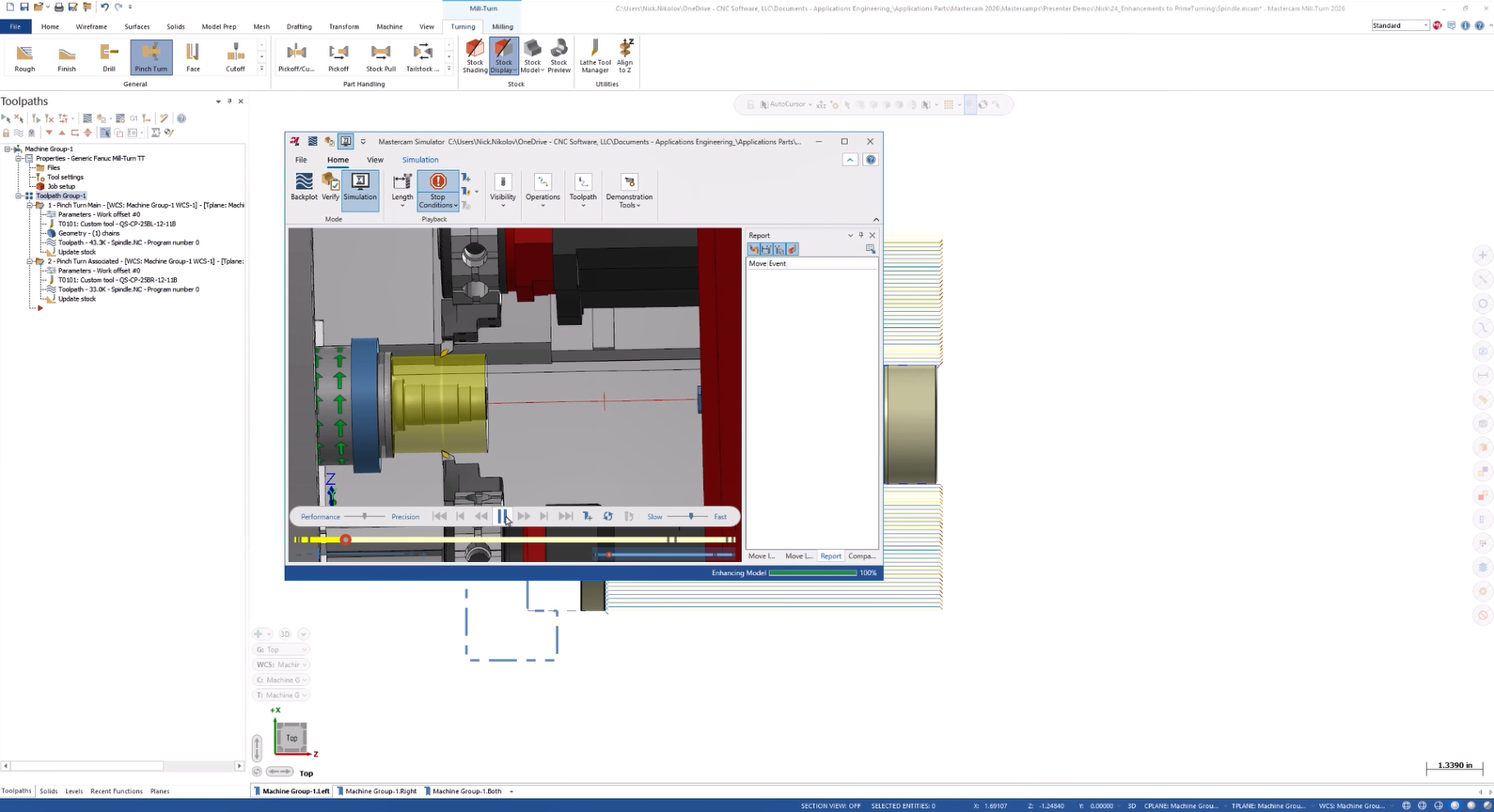Open the Surfaces ribbon tab
The width and height of the screenshot is (1494, 812).
(137, 26)
